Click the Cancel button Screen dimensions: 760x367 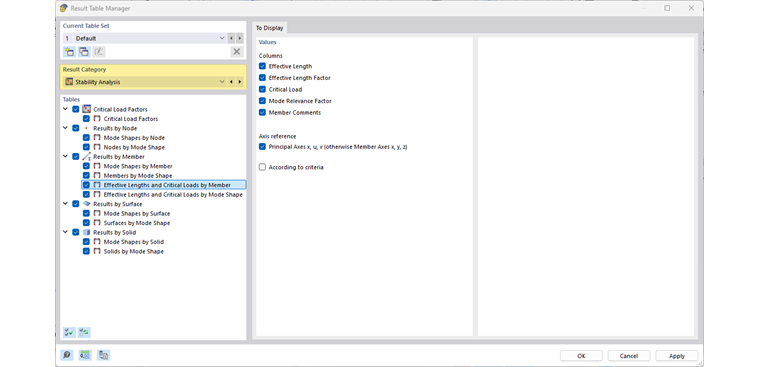click(629, 356)
